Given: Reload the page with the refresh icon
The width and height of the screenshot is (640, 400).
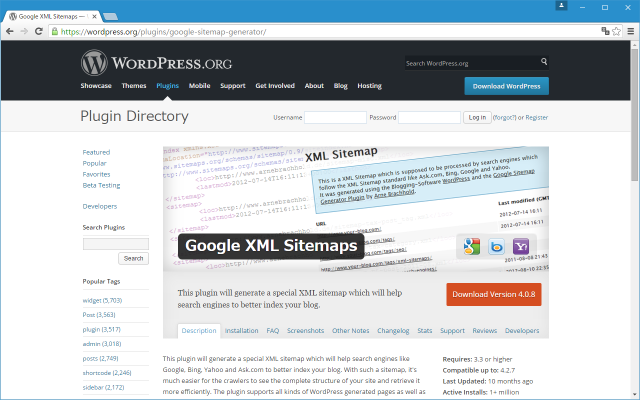Looking at the screenshot, I should pyautogui.click(x=39, y=31).
